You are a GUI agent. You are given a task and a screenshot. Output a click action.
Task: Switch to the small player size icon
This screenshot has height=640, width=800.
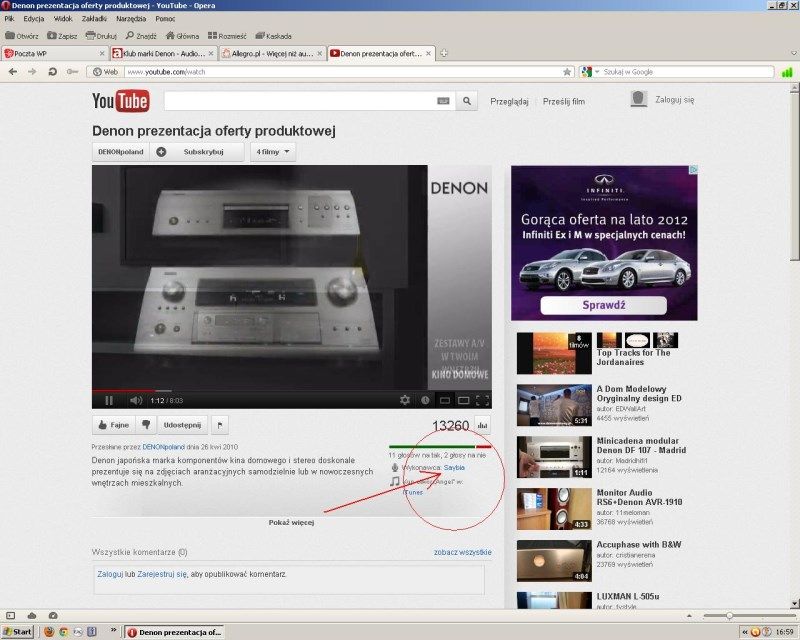[x=445, y=401]
